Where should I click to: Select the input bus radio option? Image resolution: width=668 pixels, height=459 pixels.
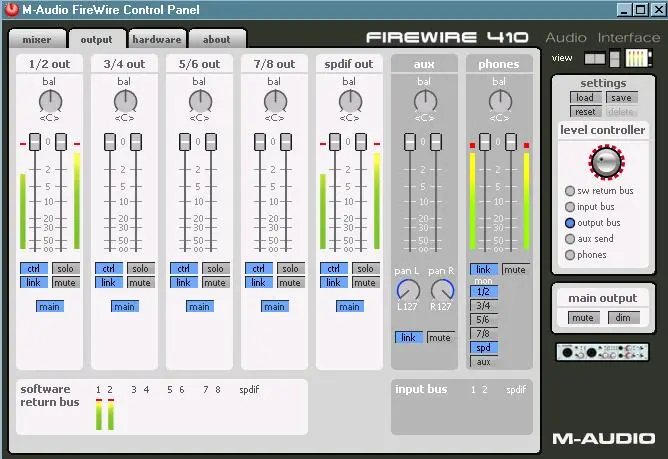point(570,207)
